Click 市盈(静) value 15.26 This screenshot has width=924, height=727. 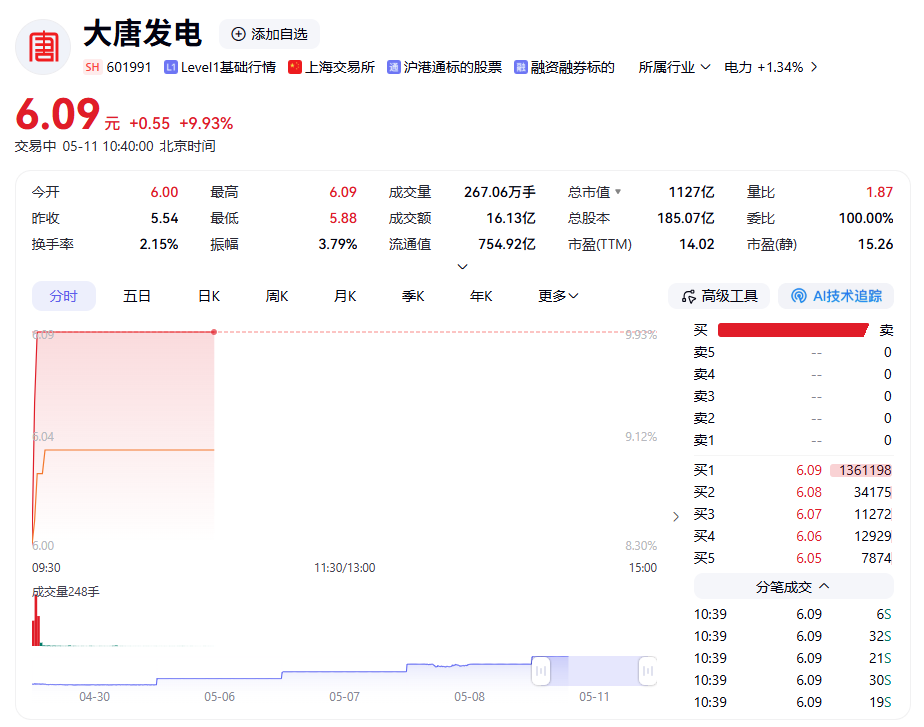coord(875,244)
